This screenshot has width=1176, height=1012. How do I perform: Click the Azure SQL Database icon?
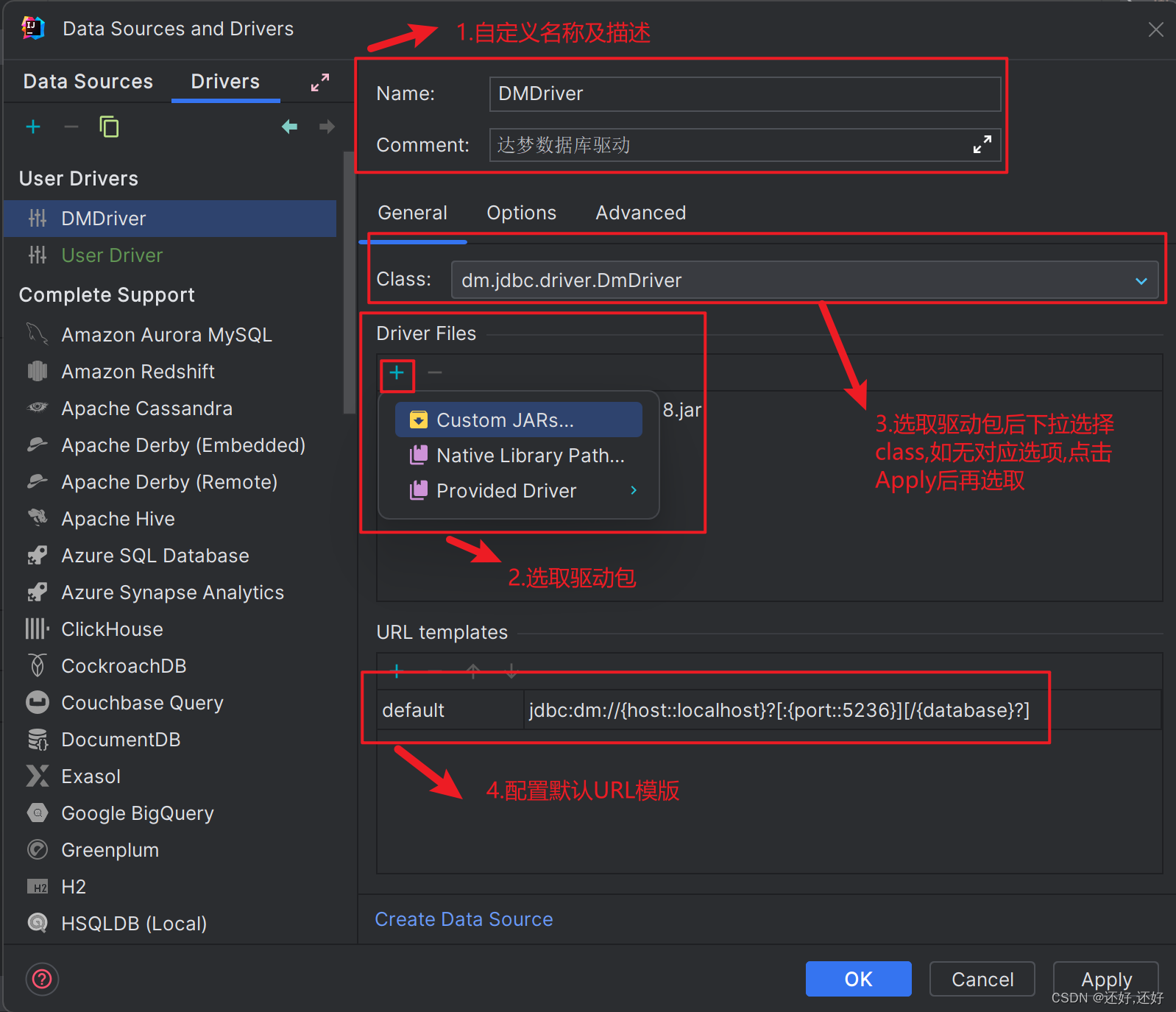[38, 555]
